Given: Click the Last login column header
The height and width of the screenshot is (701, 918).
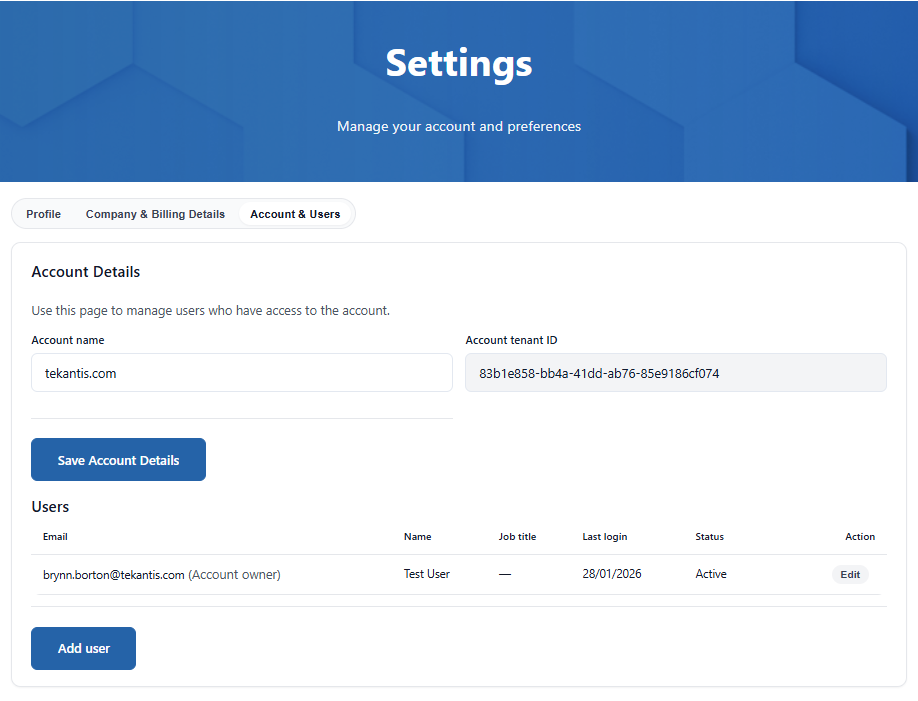Looking at the screenshot, I should tap(604, 537).
